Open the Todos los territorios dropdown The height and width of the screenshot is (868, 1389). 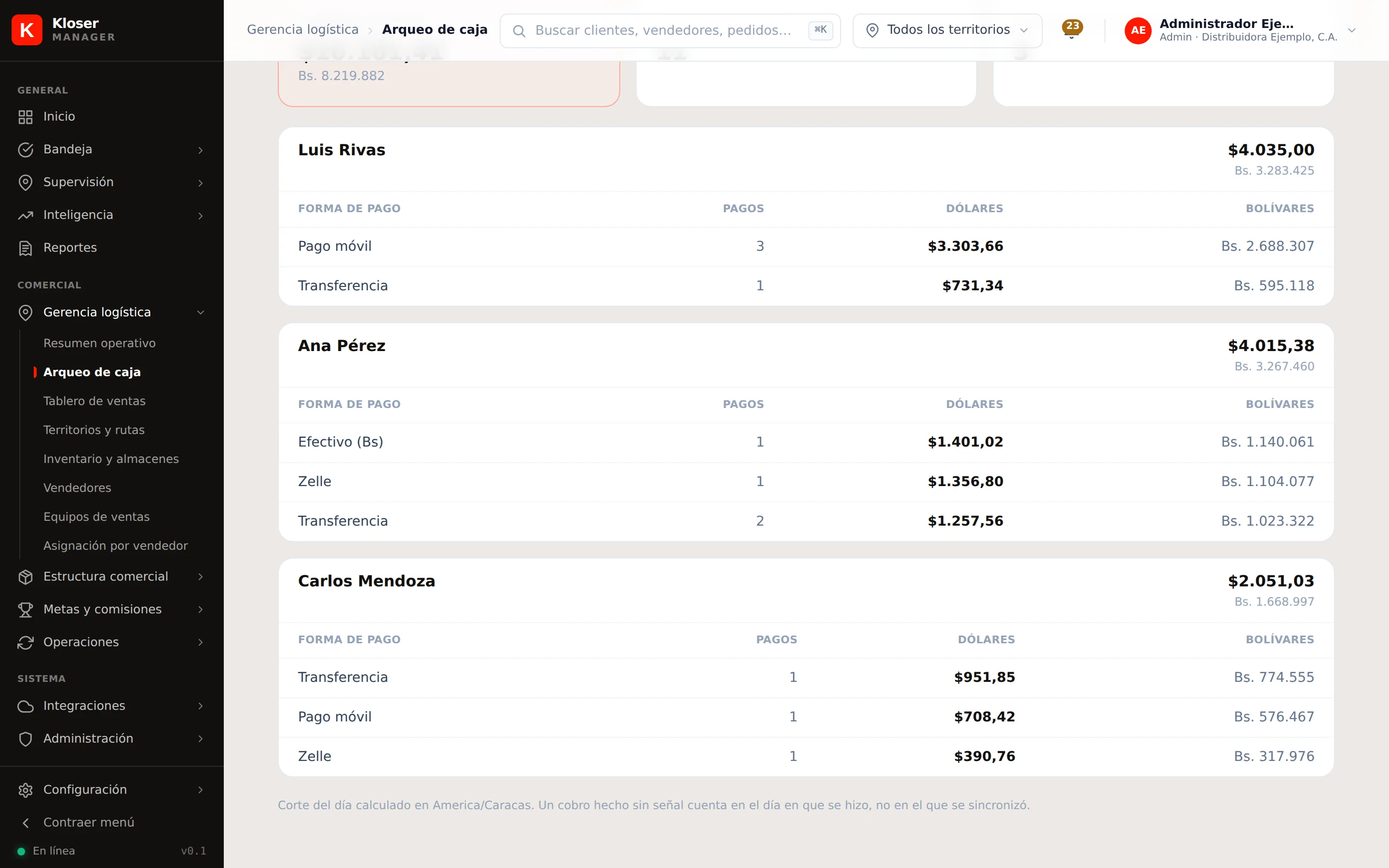click(x=947, y=30)
